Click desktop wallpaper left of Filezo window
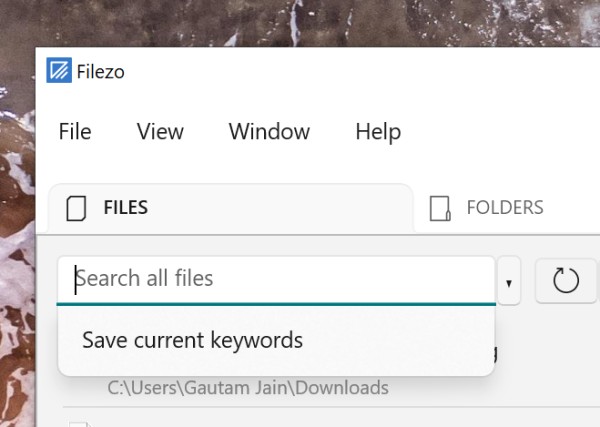This screenshot has height=427, width=600. point(17,250)
